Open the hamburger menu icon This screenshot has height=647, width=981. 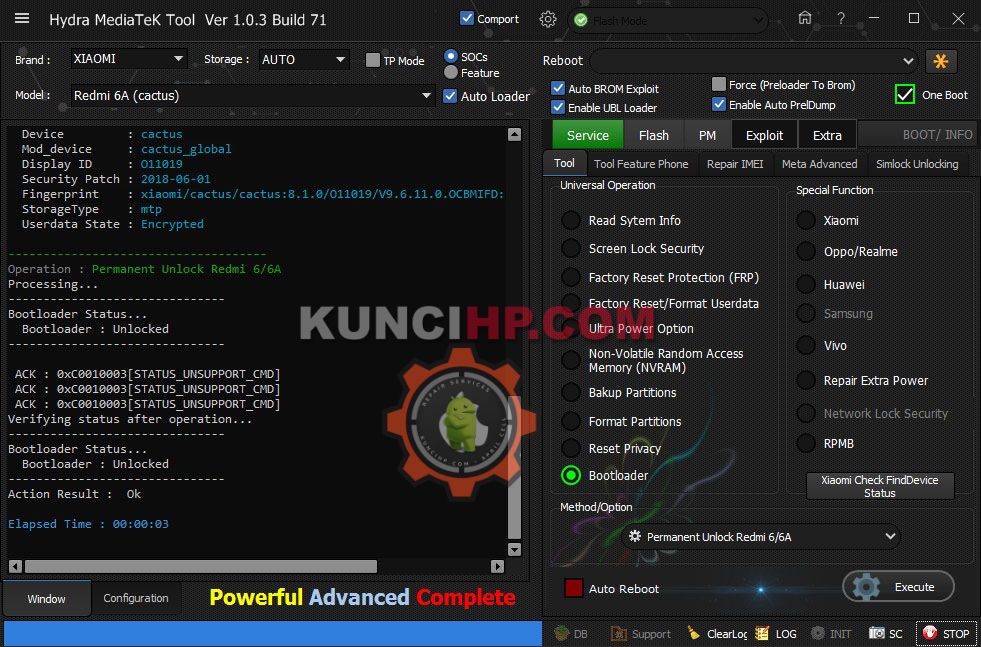(x=22, y=18)
